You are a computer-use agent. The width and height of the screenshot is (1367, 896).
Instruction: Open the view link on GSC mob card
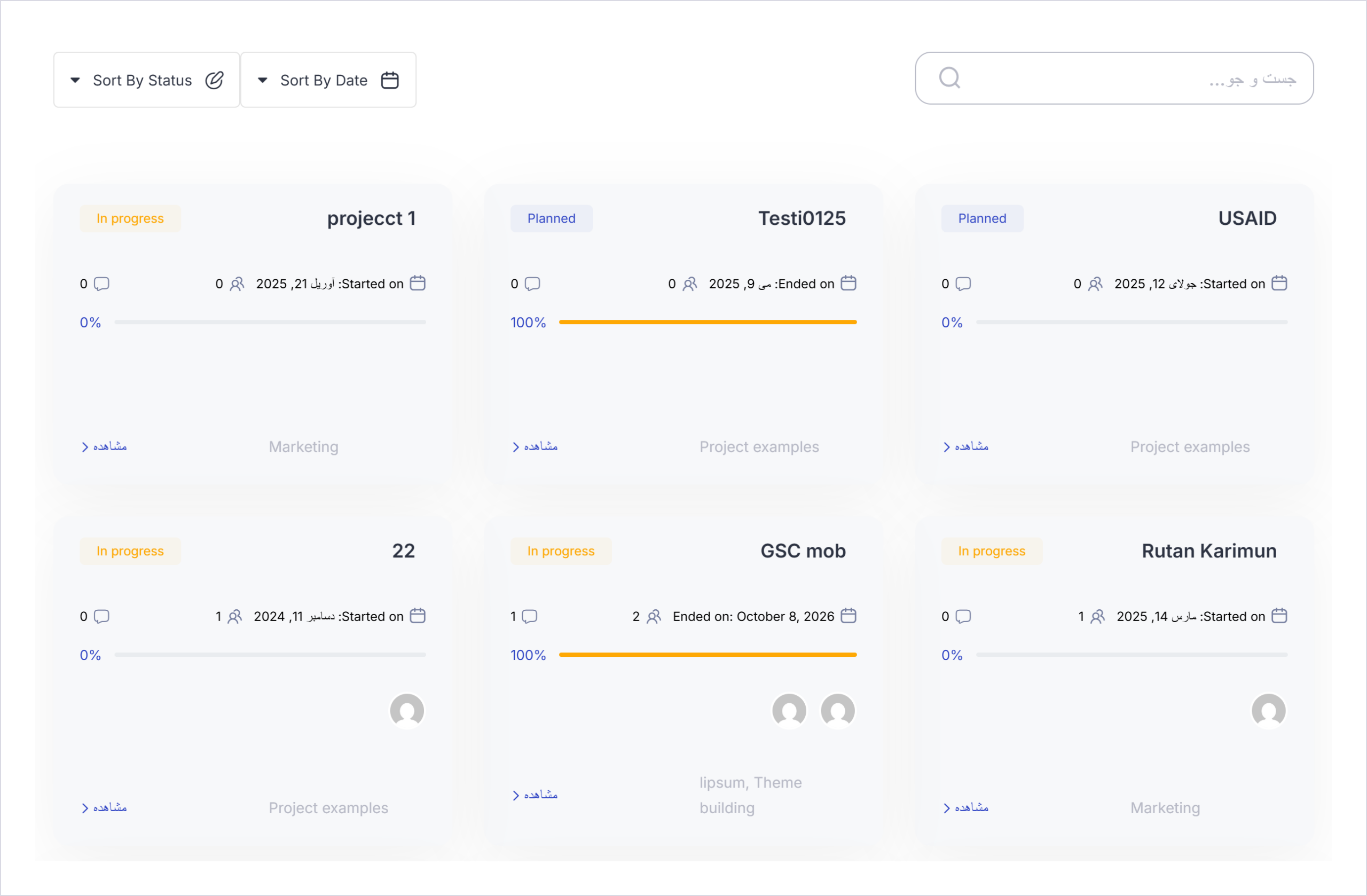pos(535,795)
